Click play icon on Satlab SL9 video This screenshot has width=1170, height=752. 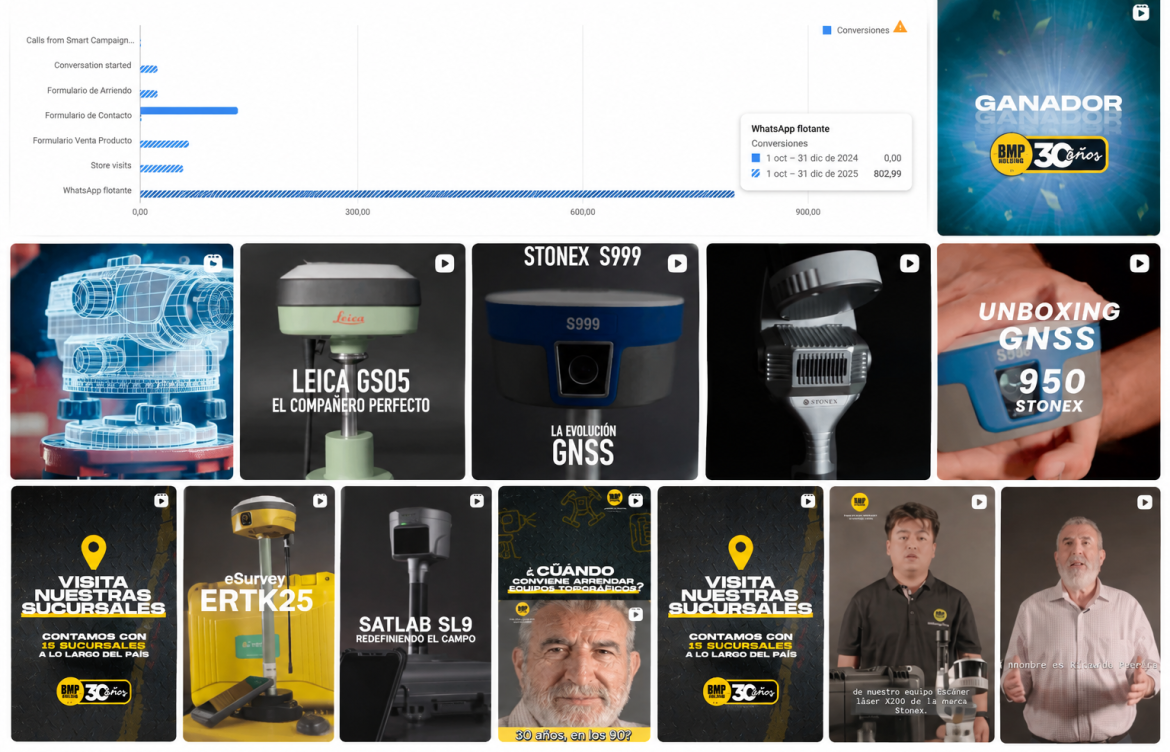477,501
